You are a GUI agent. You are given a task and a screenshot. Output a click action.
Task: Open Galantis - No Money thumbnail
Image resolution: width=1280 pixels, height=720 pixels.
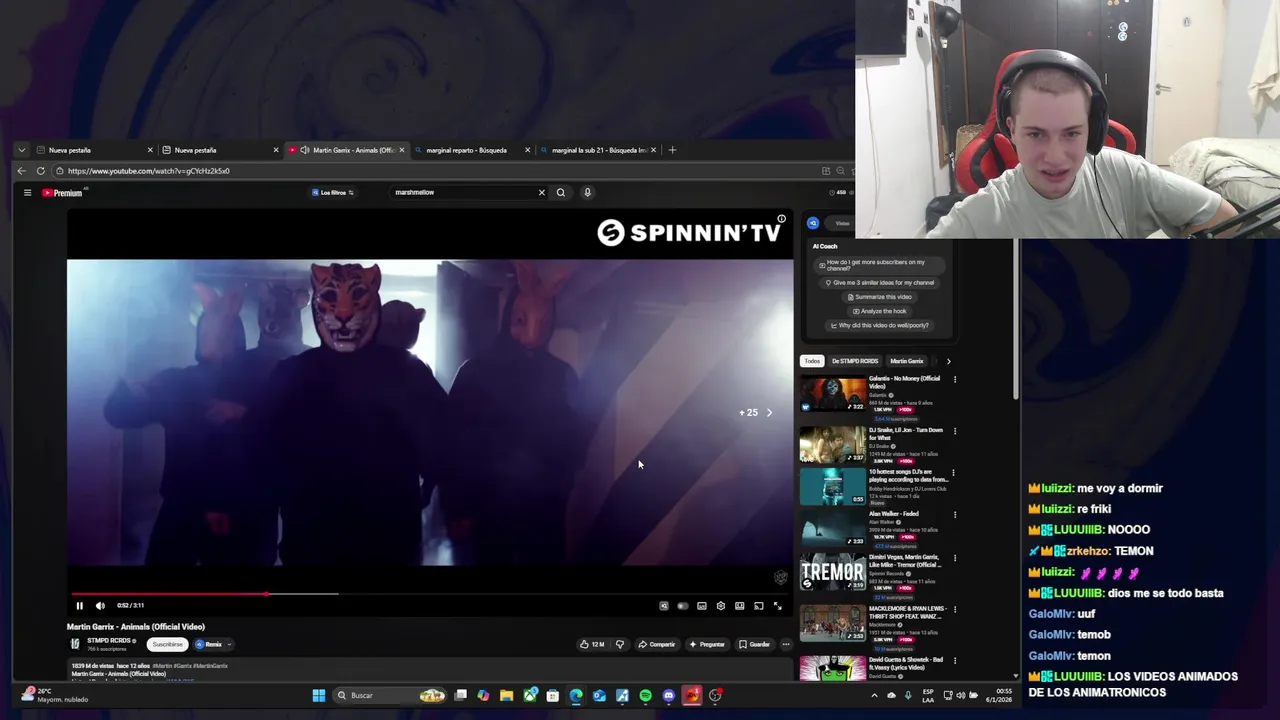point(832,394)
